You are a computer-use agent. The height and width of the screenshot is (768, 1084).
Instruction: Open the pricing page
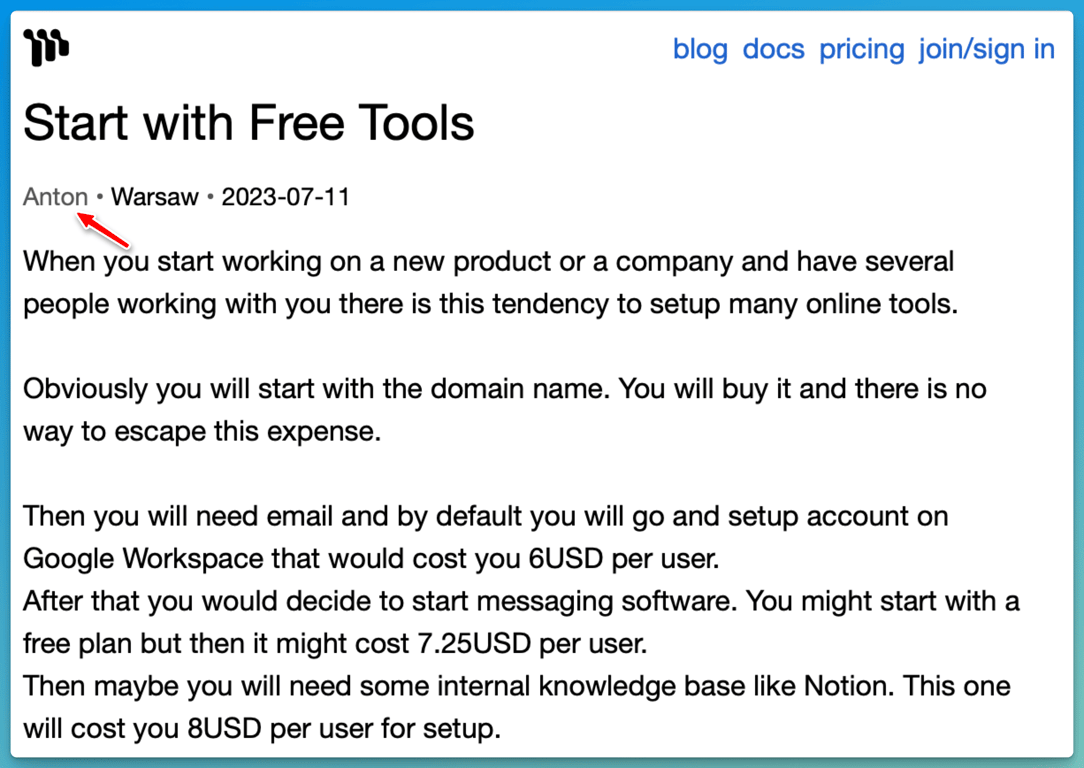tap(861, 49)
